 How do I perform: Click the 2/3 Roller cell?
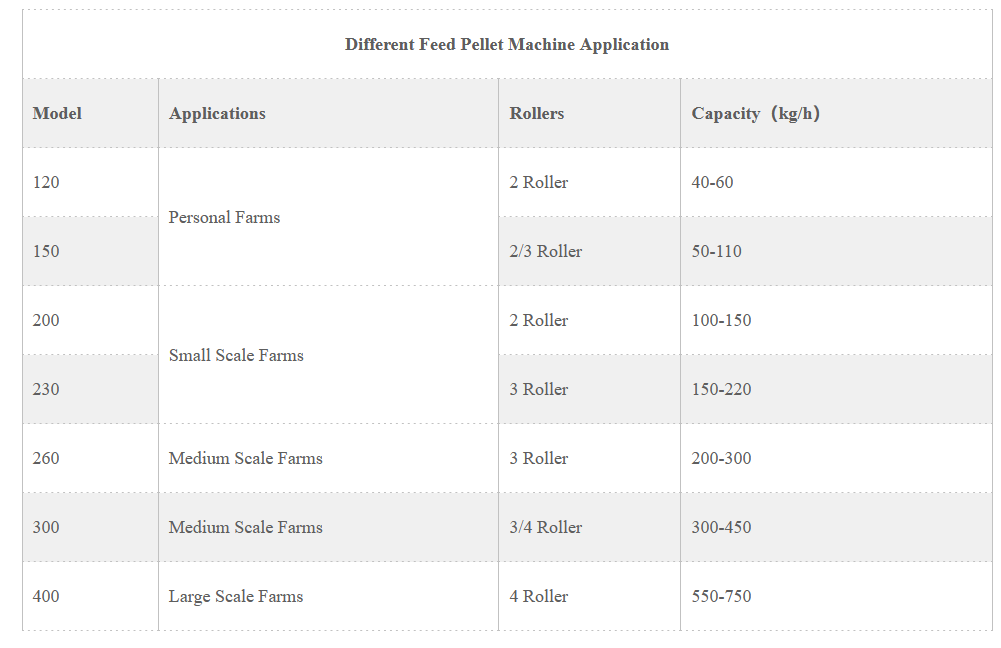[545, 251]
